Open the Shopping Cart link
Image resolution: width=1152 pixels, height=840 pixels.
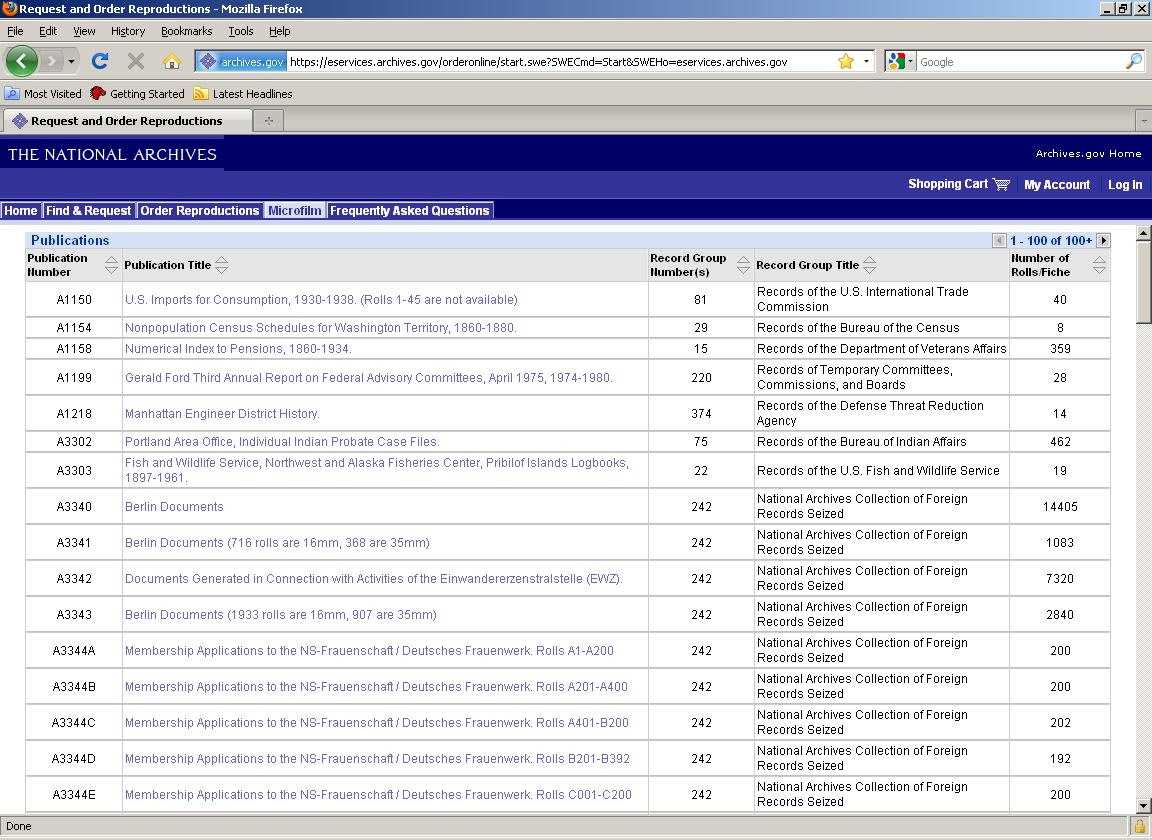[x=948, y=184]
